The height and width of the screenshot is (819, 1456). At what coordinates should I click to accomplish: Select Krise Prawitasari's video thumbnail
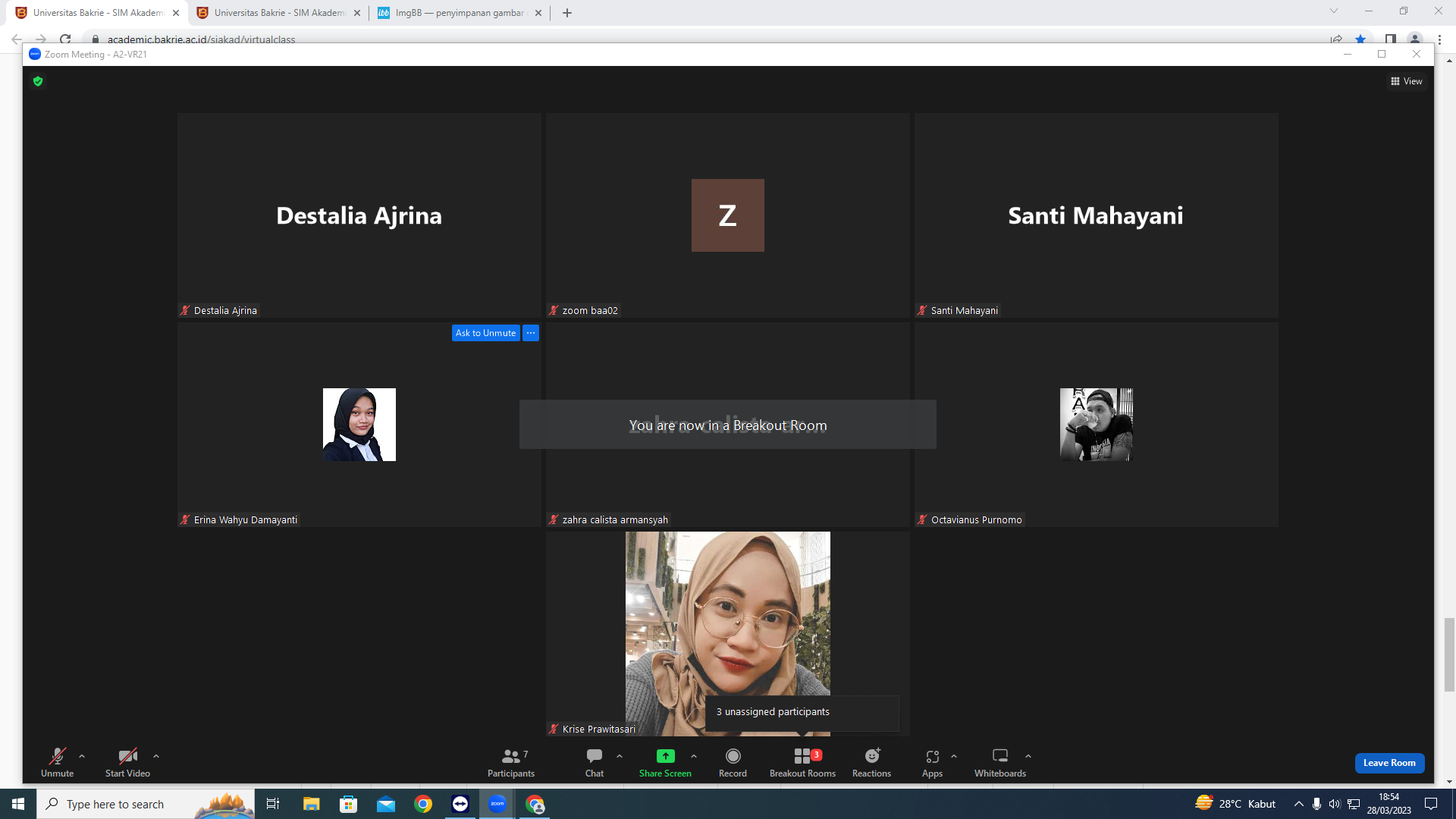click(728, 634)
